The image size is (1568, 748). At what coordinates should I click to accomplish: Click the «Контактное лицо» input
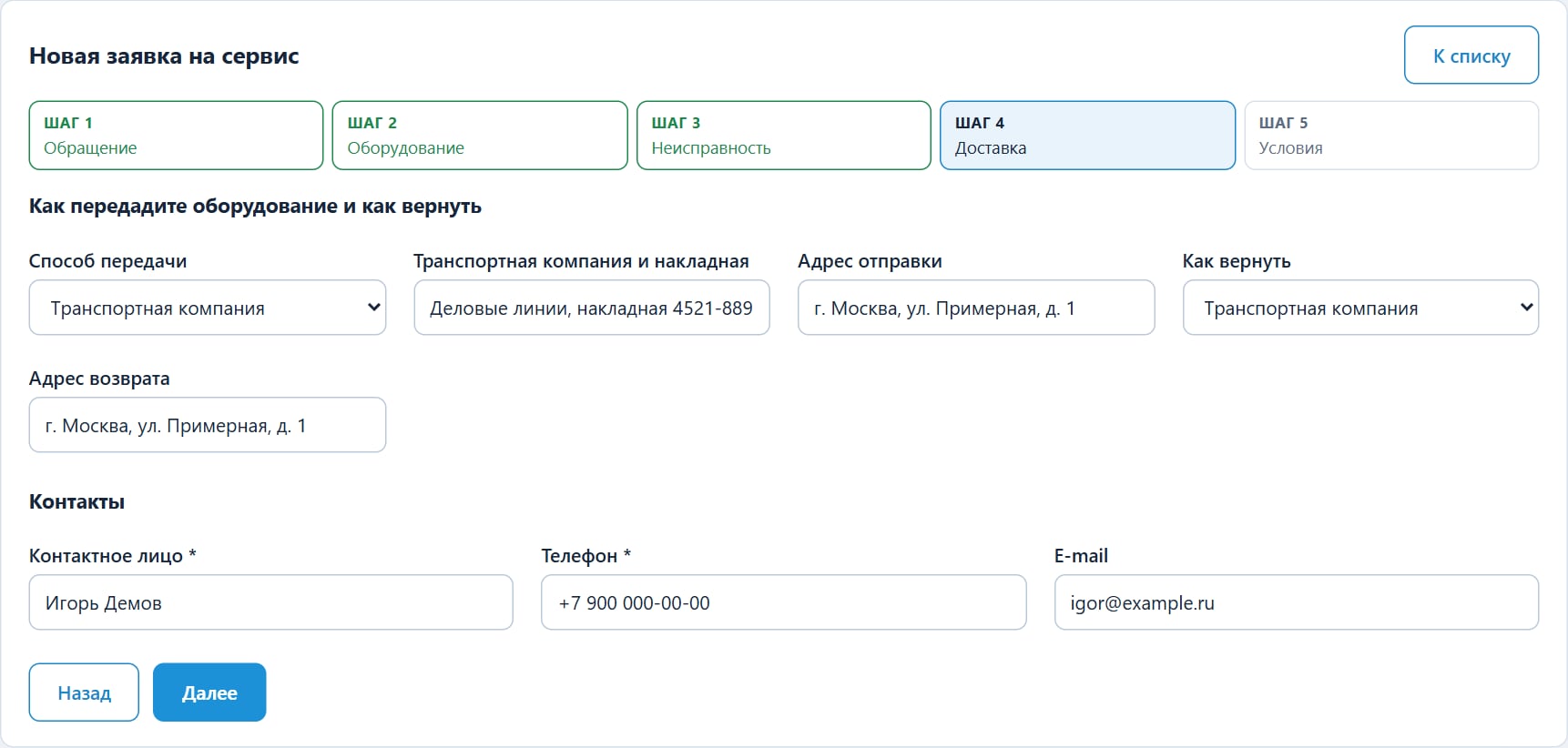click(x=271, y=602)
